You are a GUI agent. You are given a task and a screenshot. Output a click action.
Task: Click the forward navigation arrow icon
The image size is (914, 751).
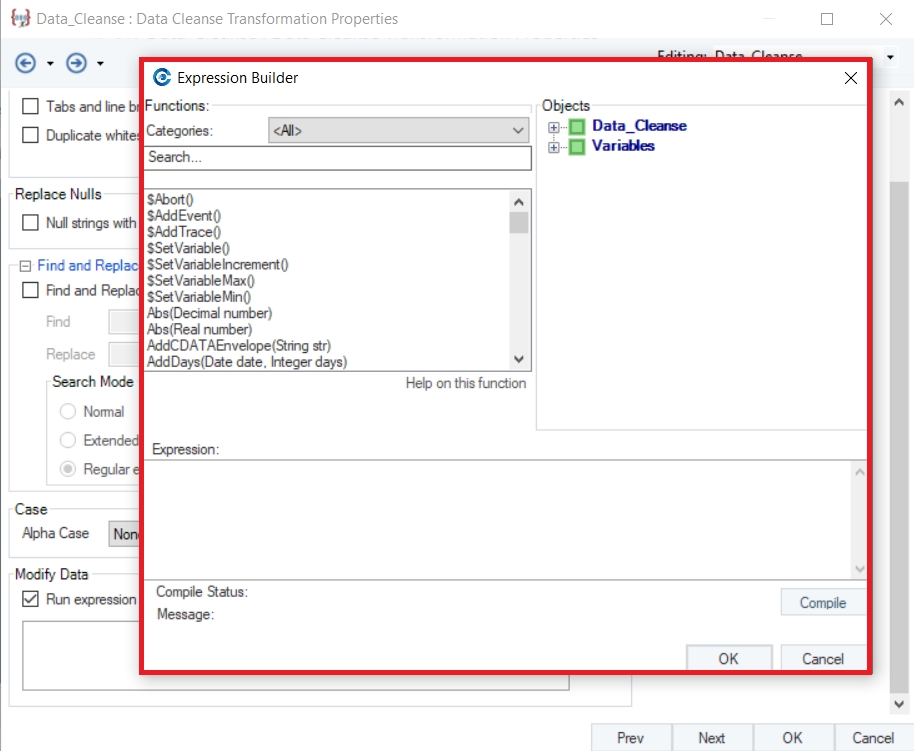76,63
